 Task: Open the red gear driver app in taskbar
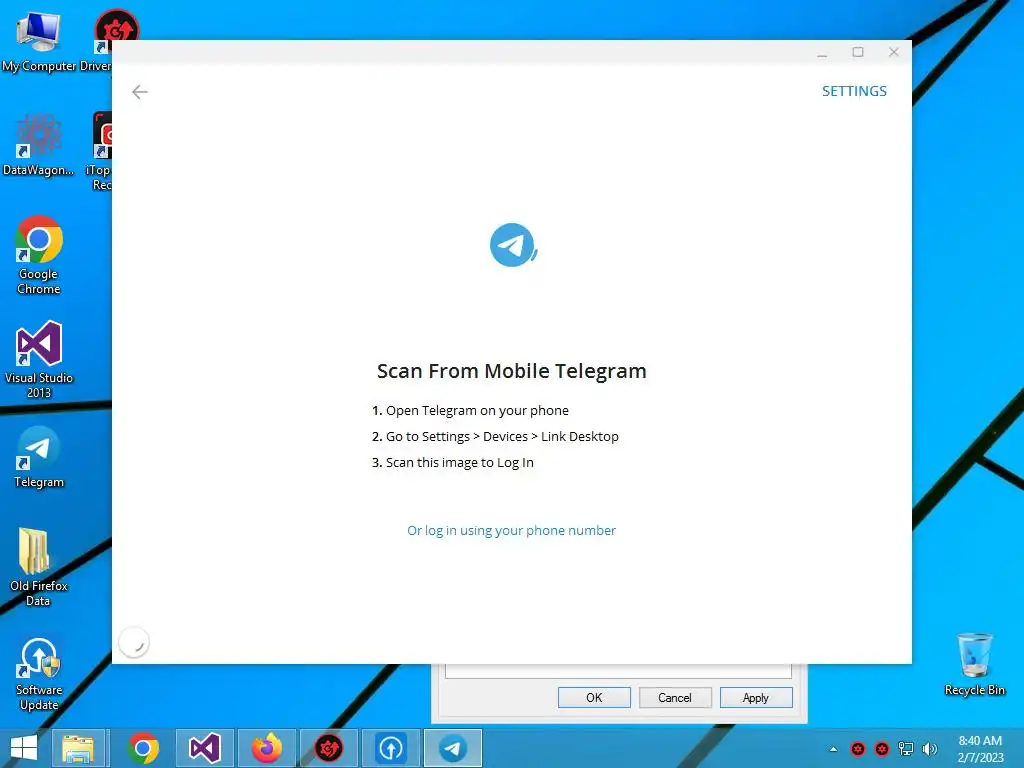[328, 748]
